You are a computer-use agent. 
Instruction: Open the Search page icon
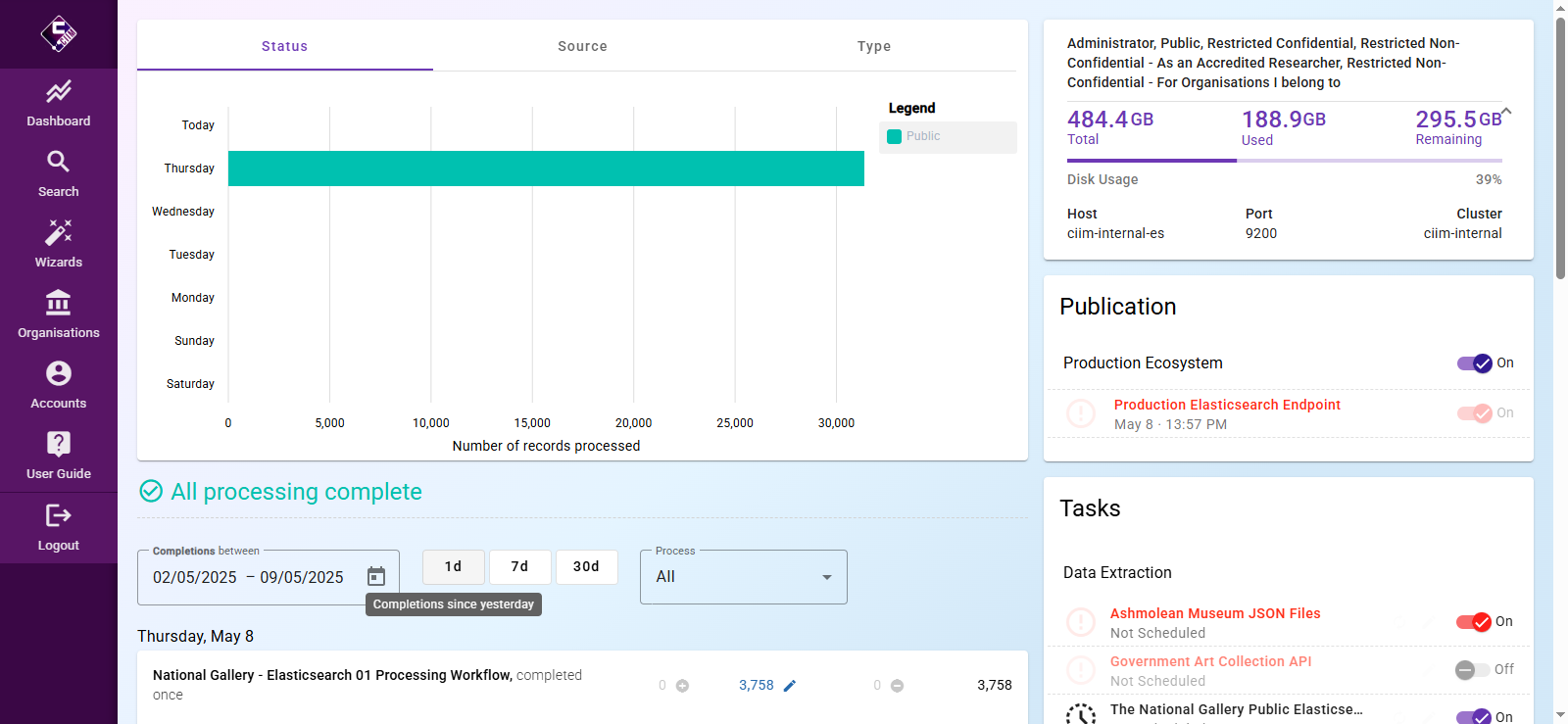tap(59, 162)
